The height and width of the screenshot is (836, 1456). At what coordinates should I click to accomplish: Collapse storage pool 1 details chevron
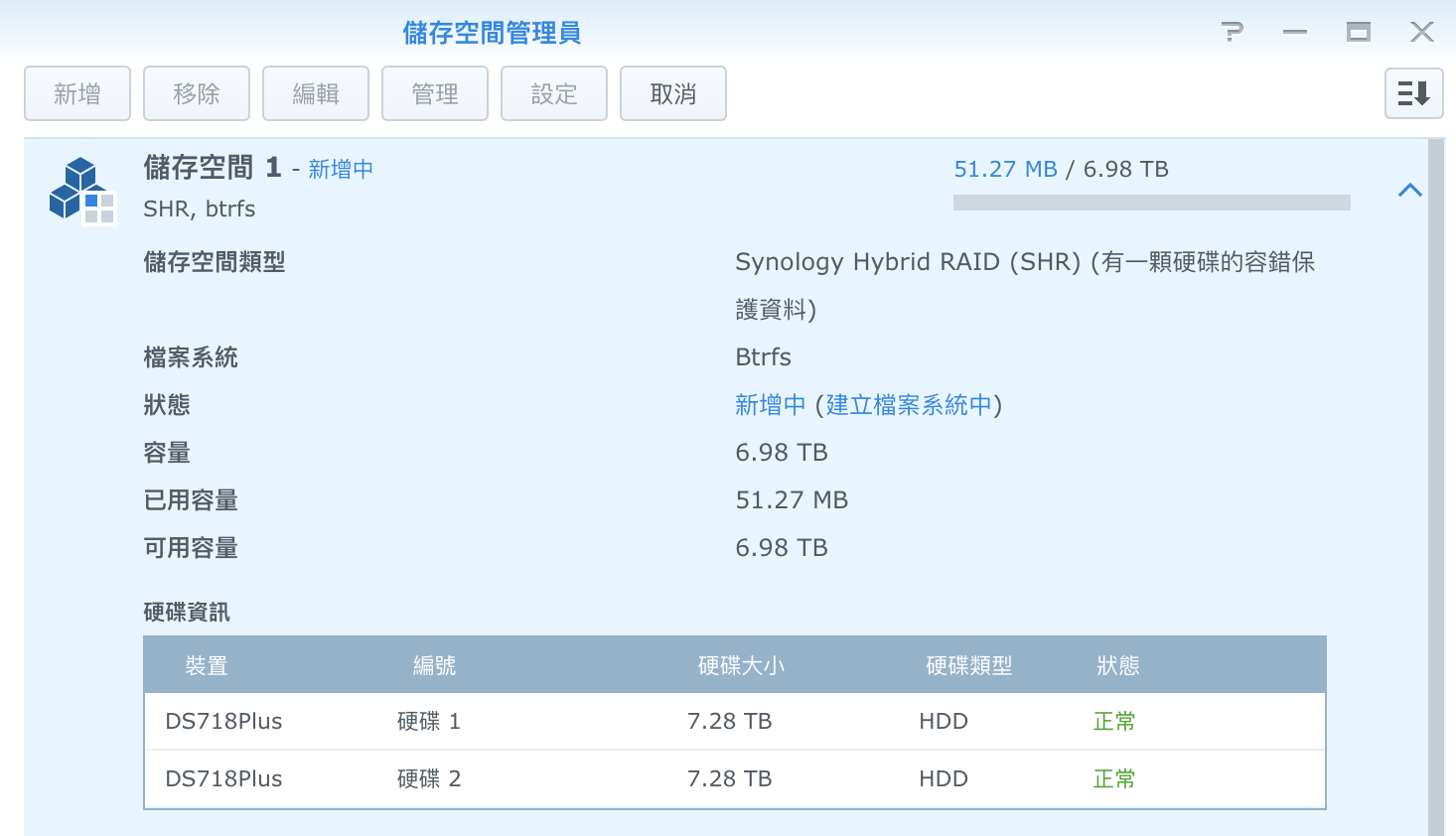pyautogui.click(x=1409, y=190)
